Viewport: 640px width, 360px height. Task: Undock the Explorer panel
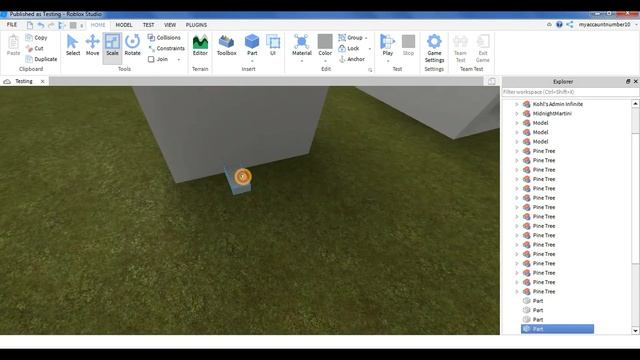[x=628, y=82]
